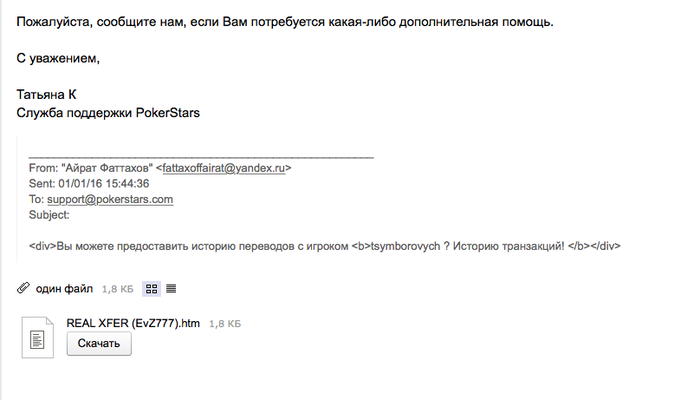
Task: Click the REAL XFER (EvZ777).htm file name
Action: [134, 323]
